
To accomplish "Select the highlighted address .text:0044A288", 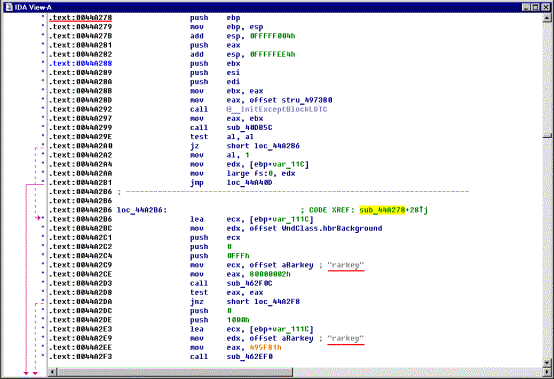I will pyautogui.click(x=81, y=63).
